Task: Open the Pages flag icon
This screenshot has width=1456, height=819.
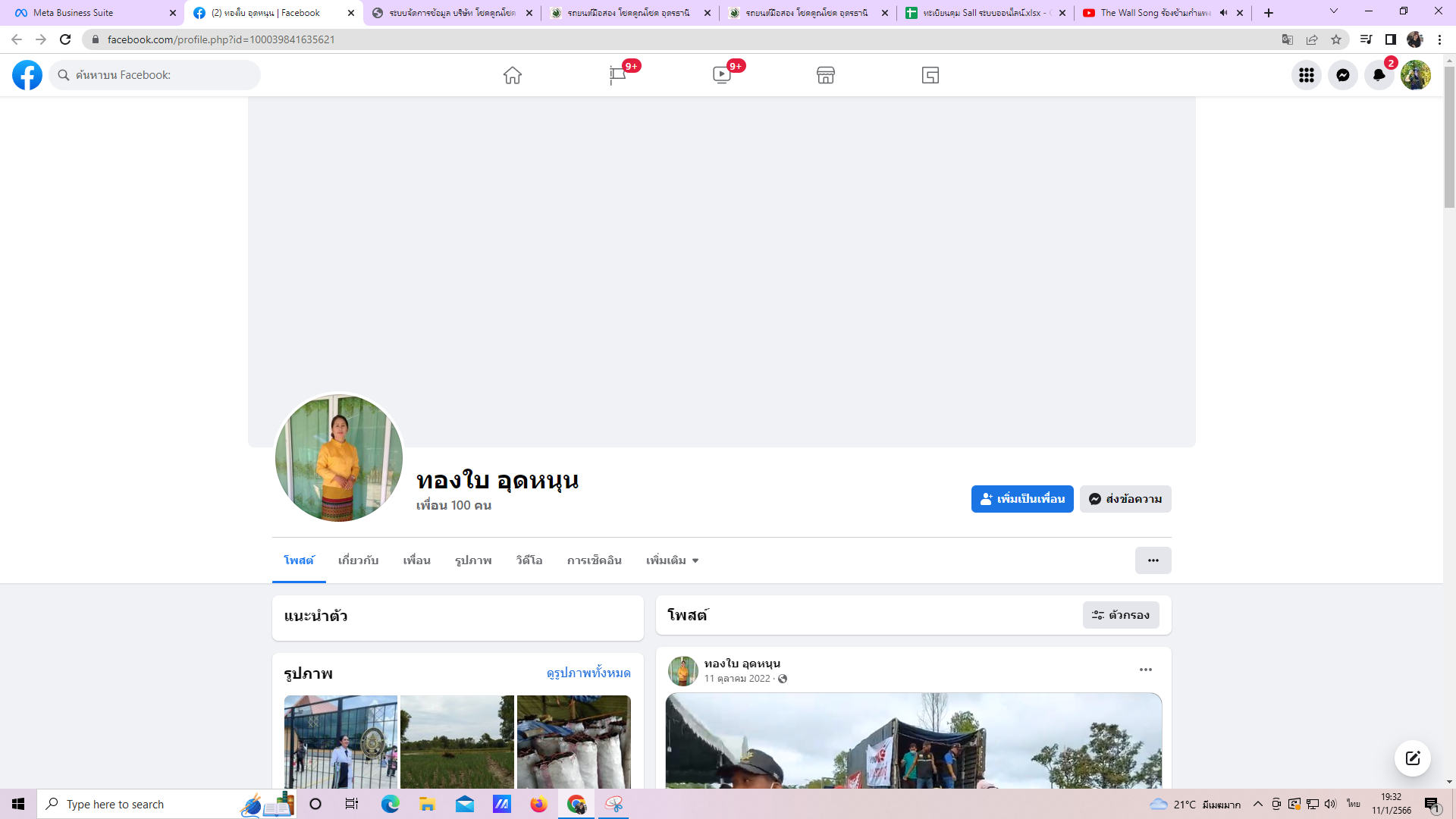Action: [x=617, y=75]
